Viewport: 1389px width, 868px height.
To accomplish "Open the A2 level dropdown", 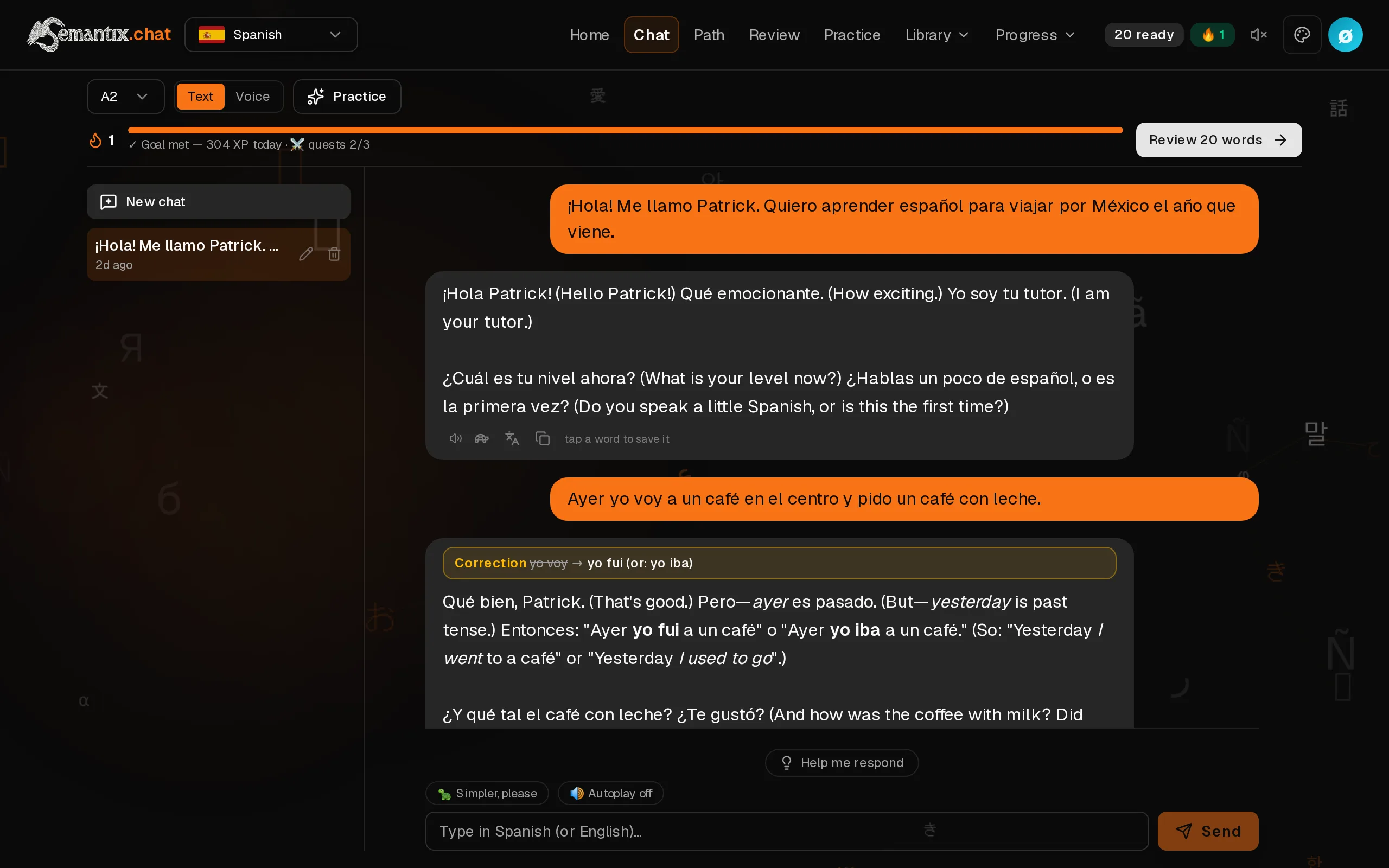I will tap(126, 97).
